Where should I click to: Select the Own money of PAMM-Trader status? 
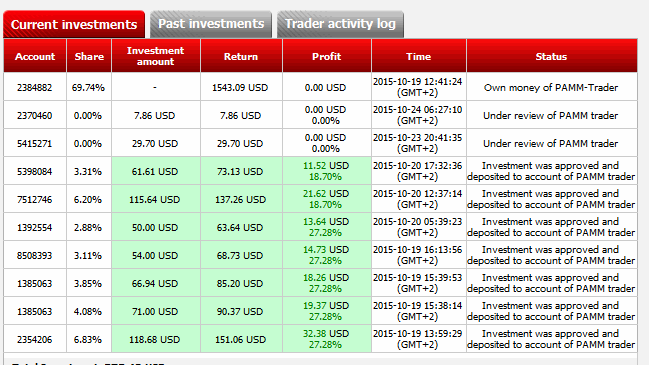coord(551,88)
